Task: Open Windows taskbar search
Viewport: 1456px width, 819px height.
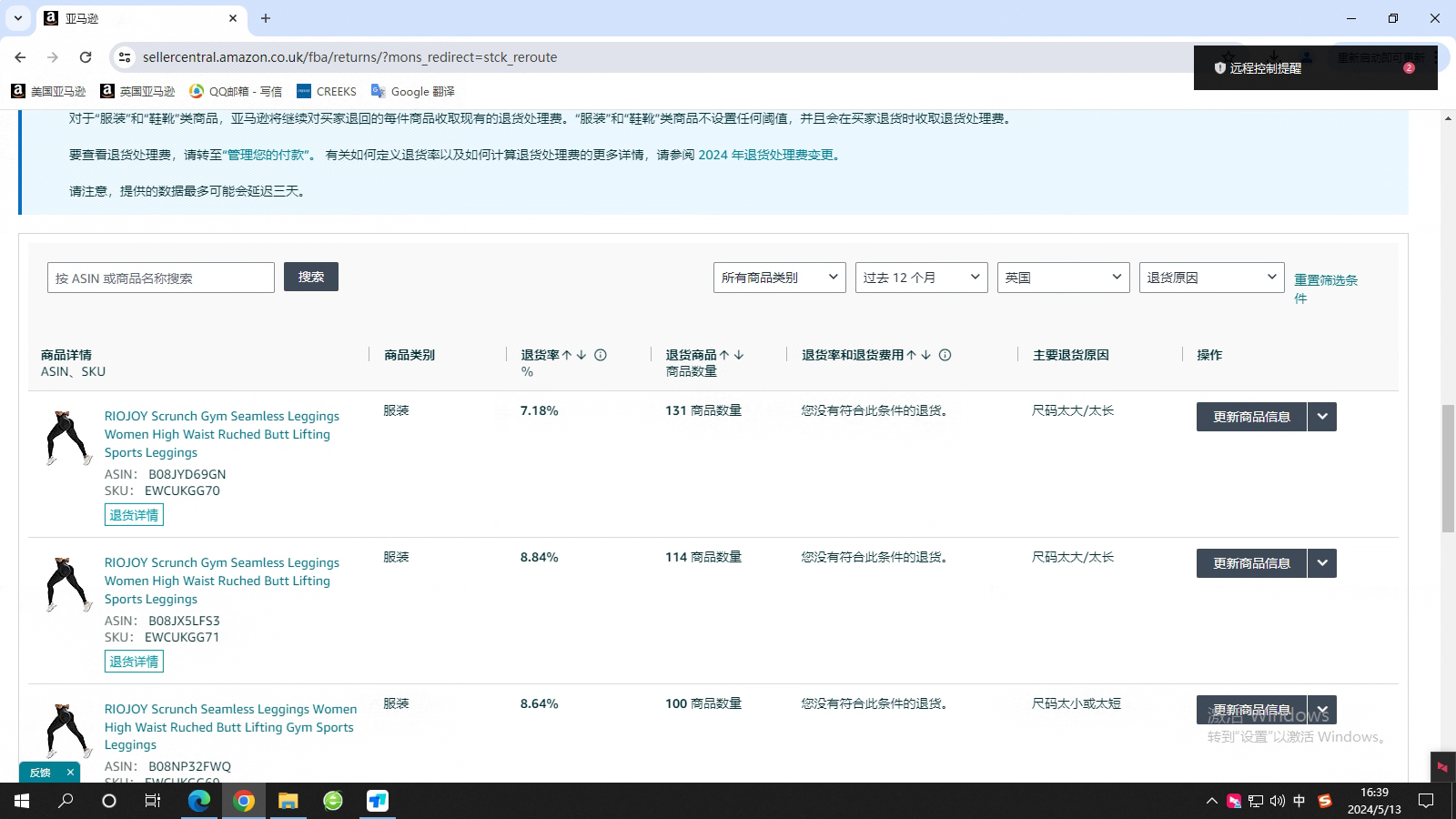Action: point(66,801)
